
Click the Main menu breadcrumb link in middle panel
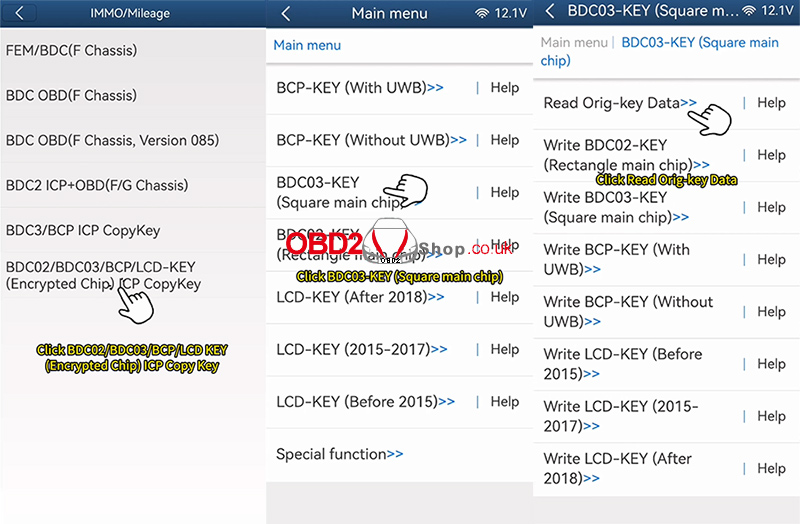[x=307, y=45]
